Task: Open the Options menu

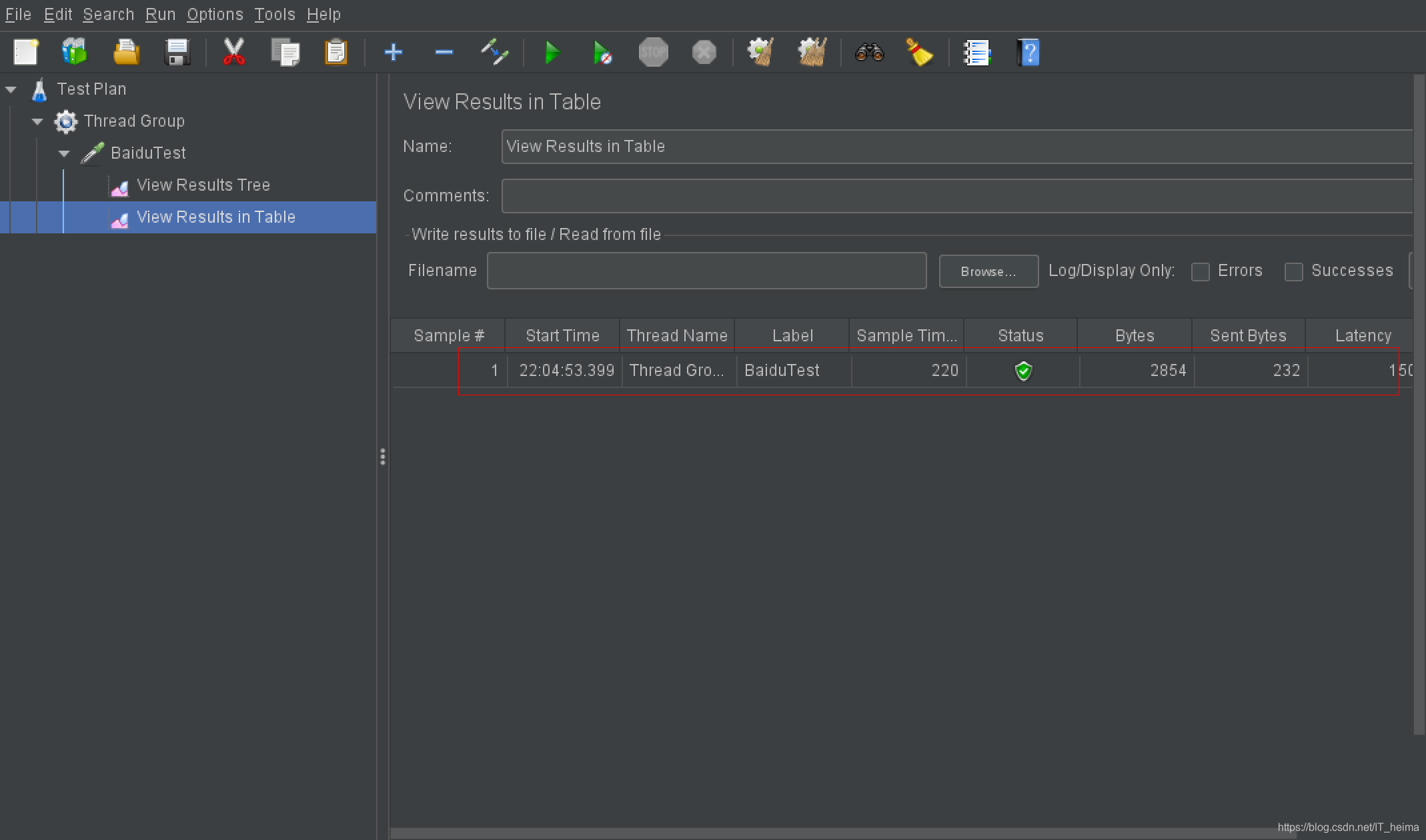Action: tap(215, 14)
